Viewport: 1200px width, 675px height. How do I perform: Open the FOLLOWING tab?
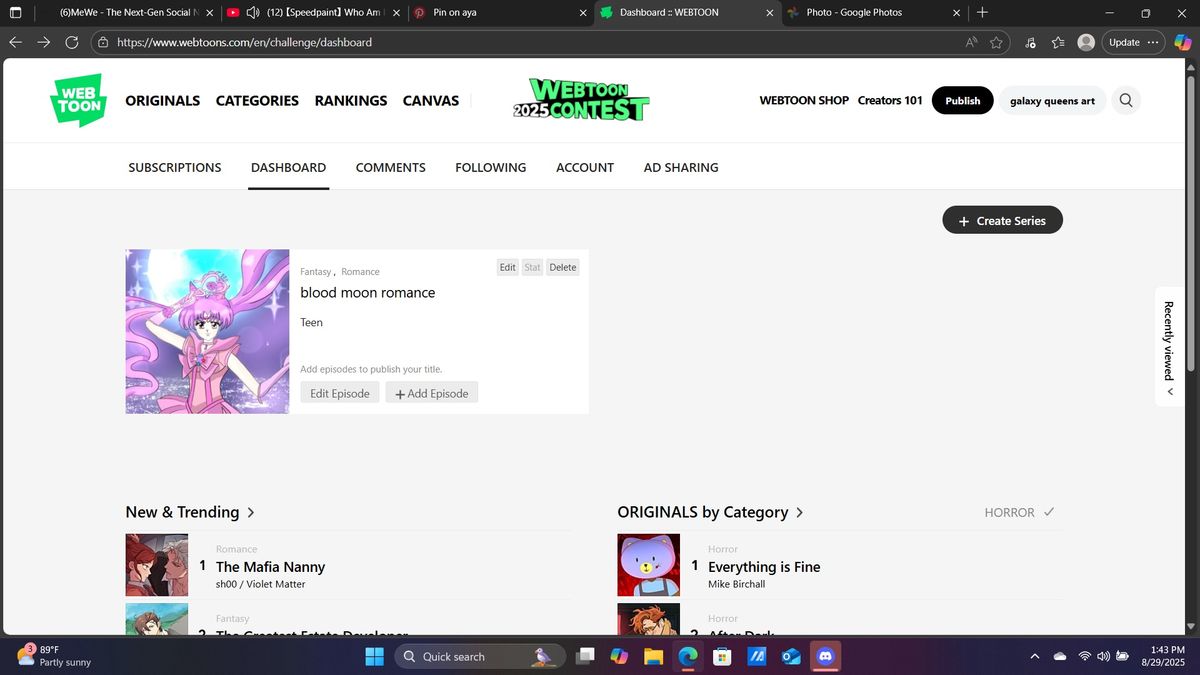tap(490, 167)
